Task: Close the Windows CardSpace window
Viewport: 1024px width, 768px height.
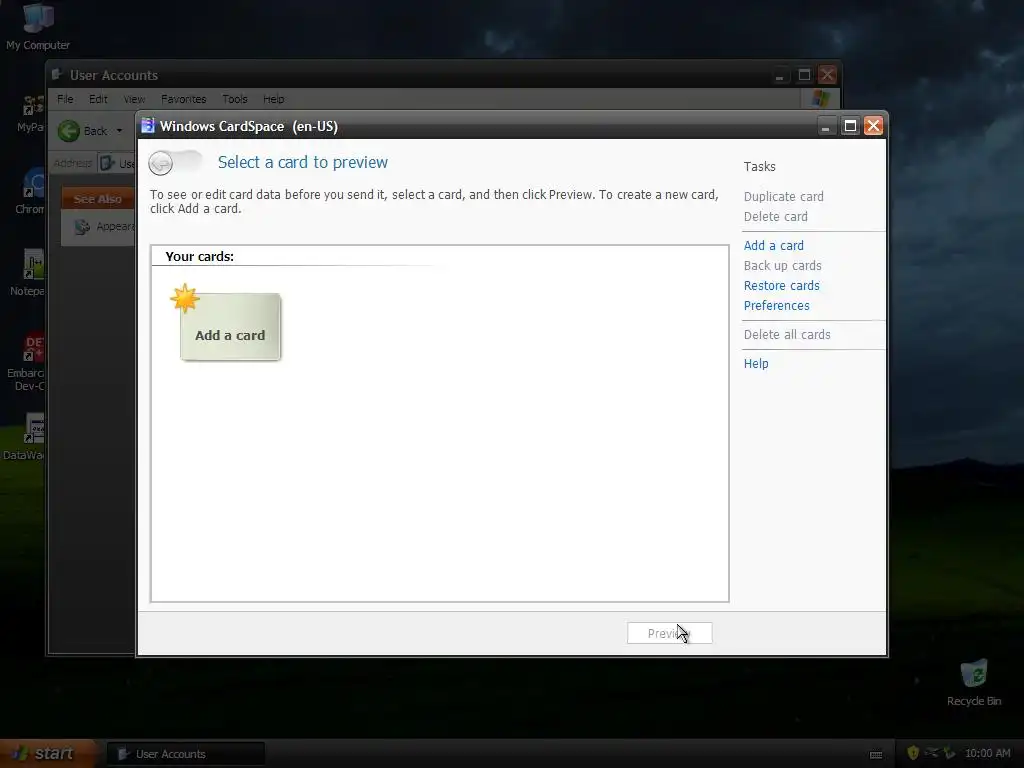Action: (873, 126)
